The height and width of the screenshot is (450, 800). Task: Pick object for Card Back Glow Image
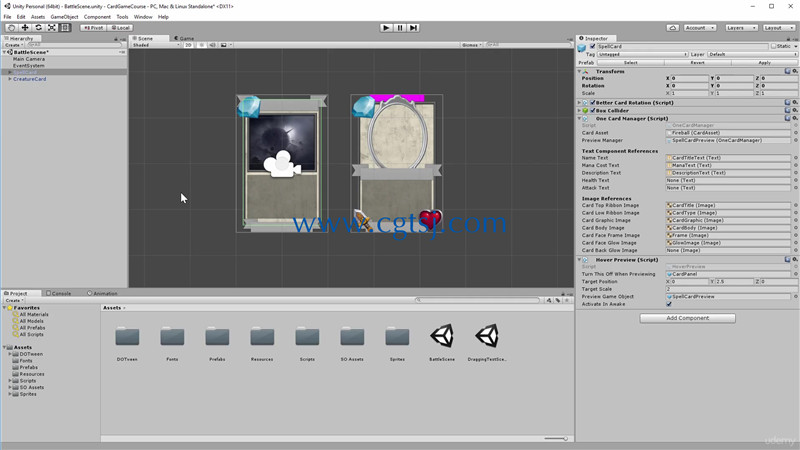click(x=795, y=251)
